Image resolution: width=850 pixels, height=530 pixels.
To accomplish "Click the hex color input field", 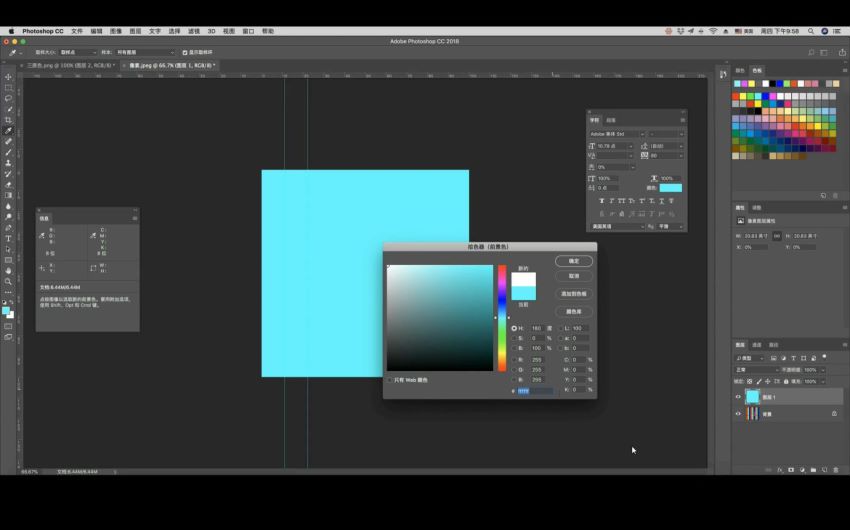I will pos(535,391).
